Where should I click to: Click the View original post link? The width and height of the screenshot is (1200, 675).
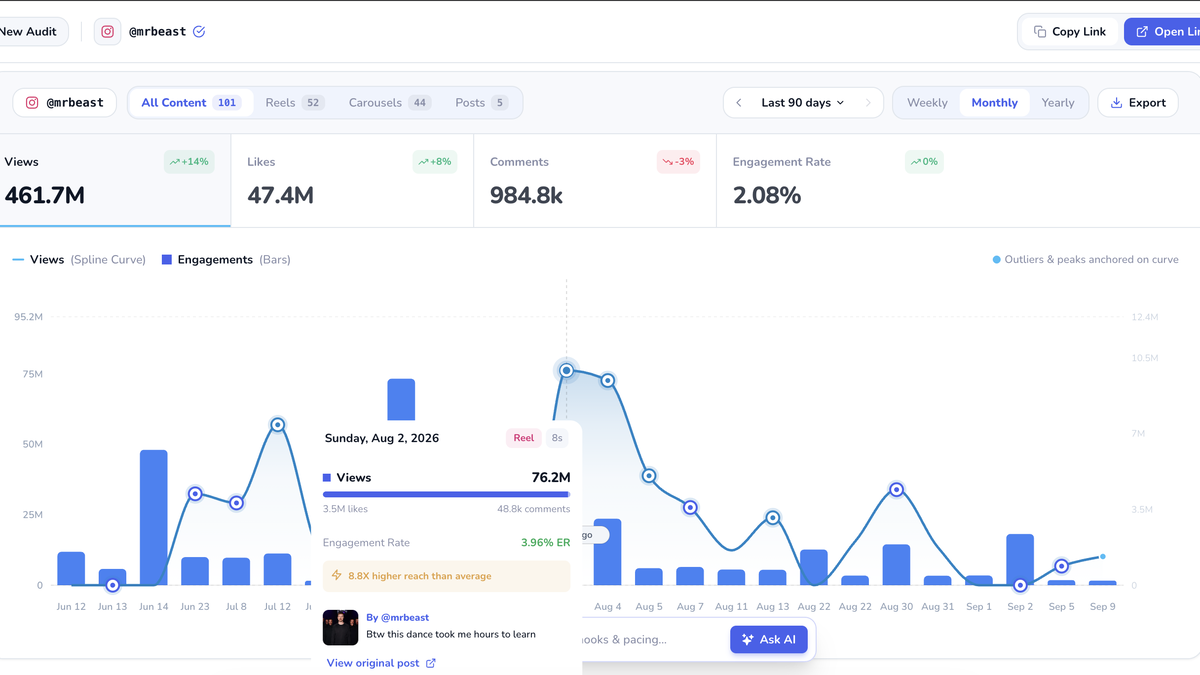coord(373,663)
